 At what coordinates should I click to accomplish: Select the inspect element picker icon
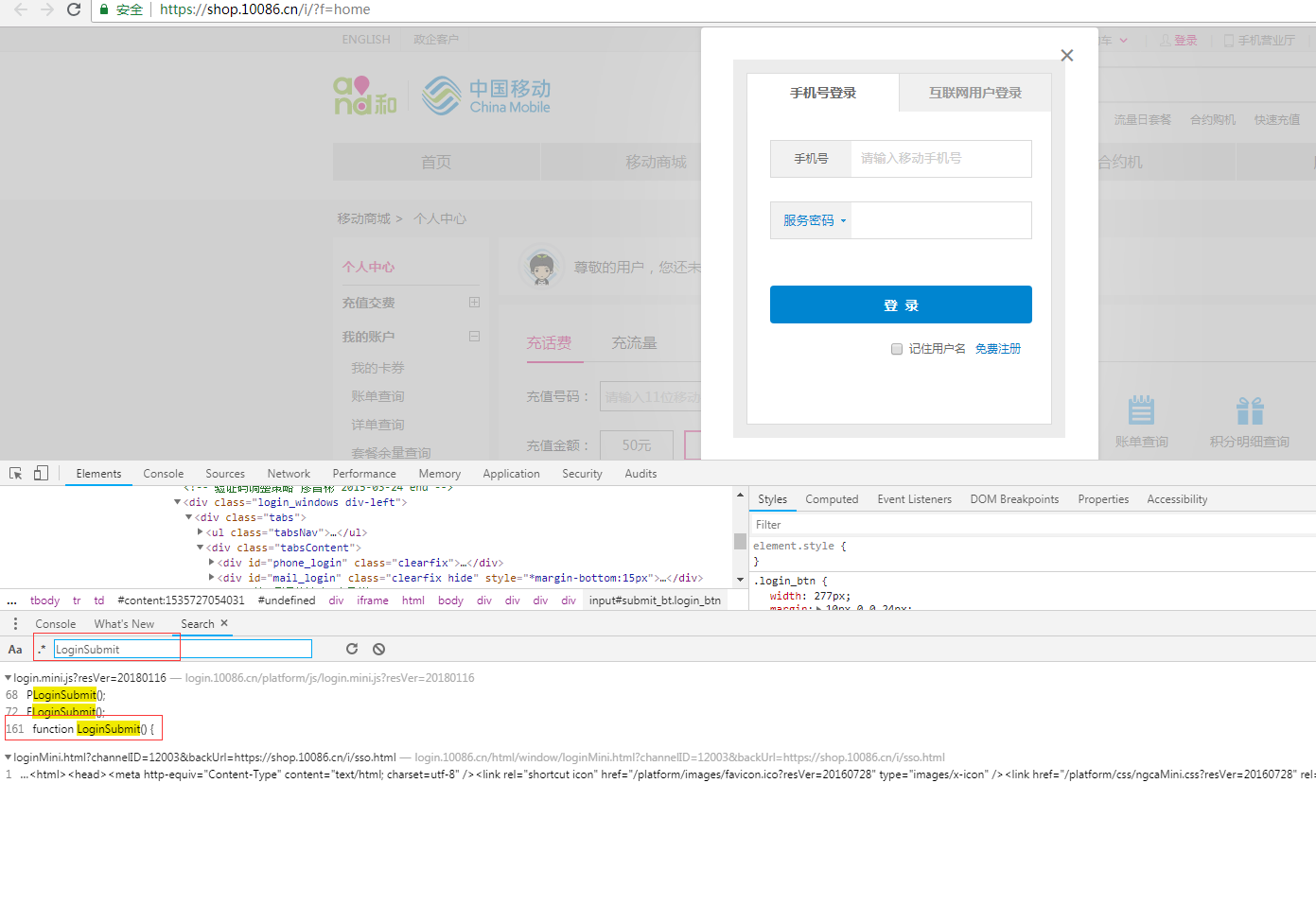(16, 473)
